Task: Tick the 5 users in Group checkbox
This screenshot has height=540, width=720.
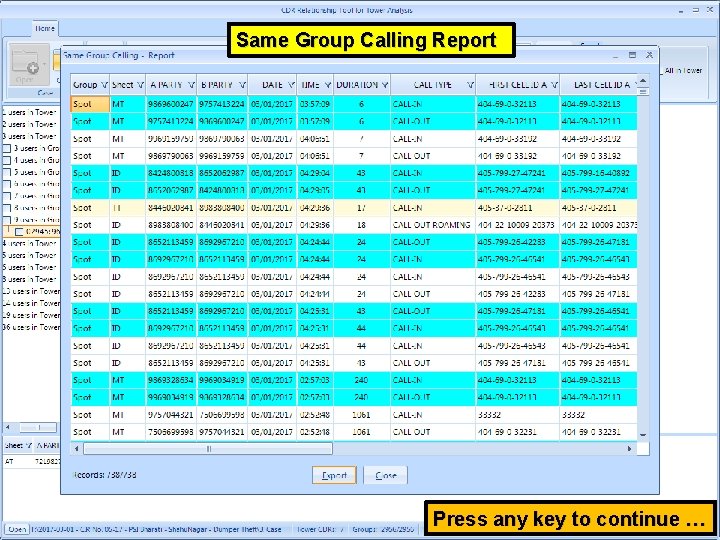Action: pyautogui.click(x=7, y=173)
